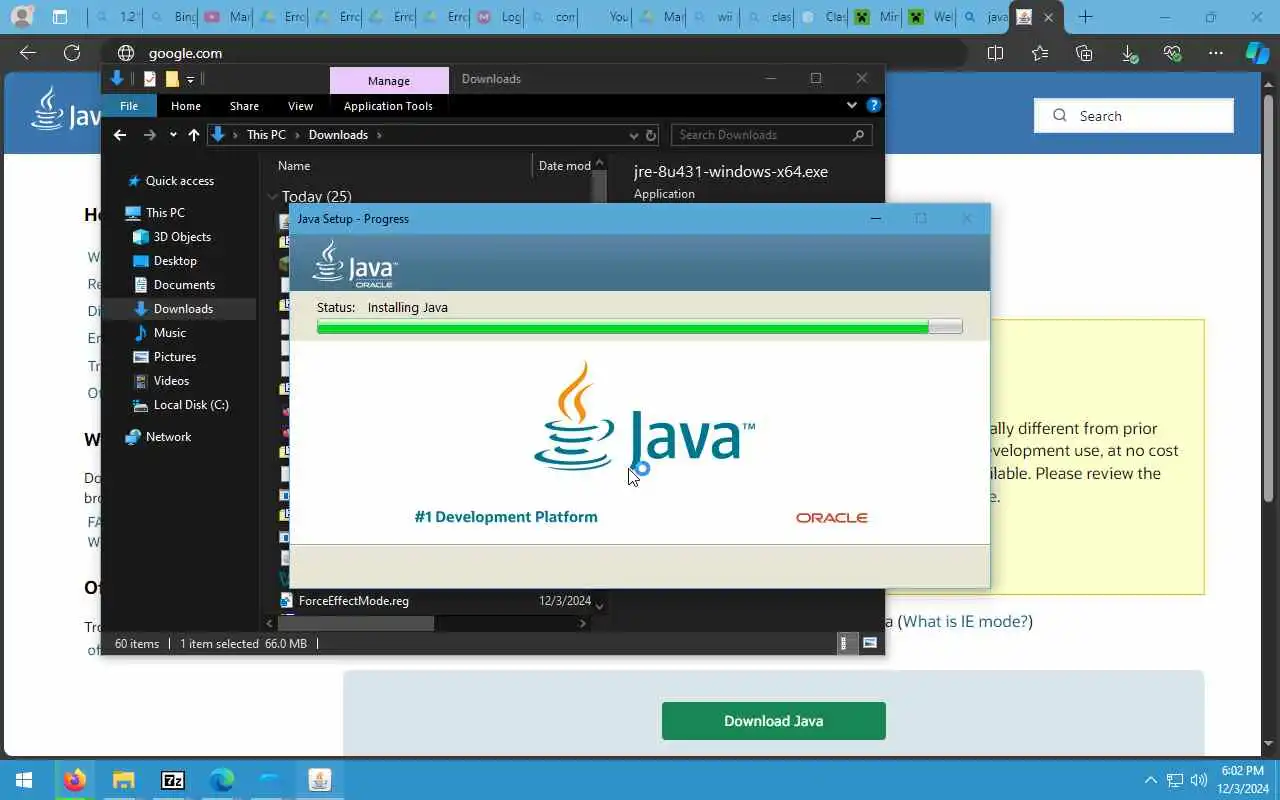This screenshot has height=800, width=1280.
Task: Click Edge profile avatar icon
Action: 22,16
